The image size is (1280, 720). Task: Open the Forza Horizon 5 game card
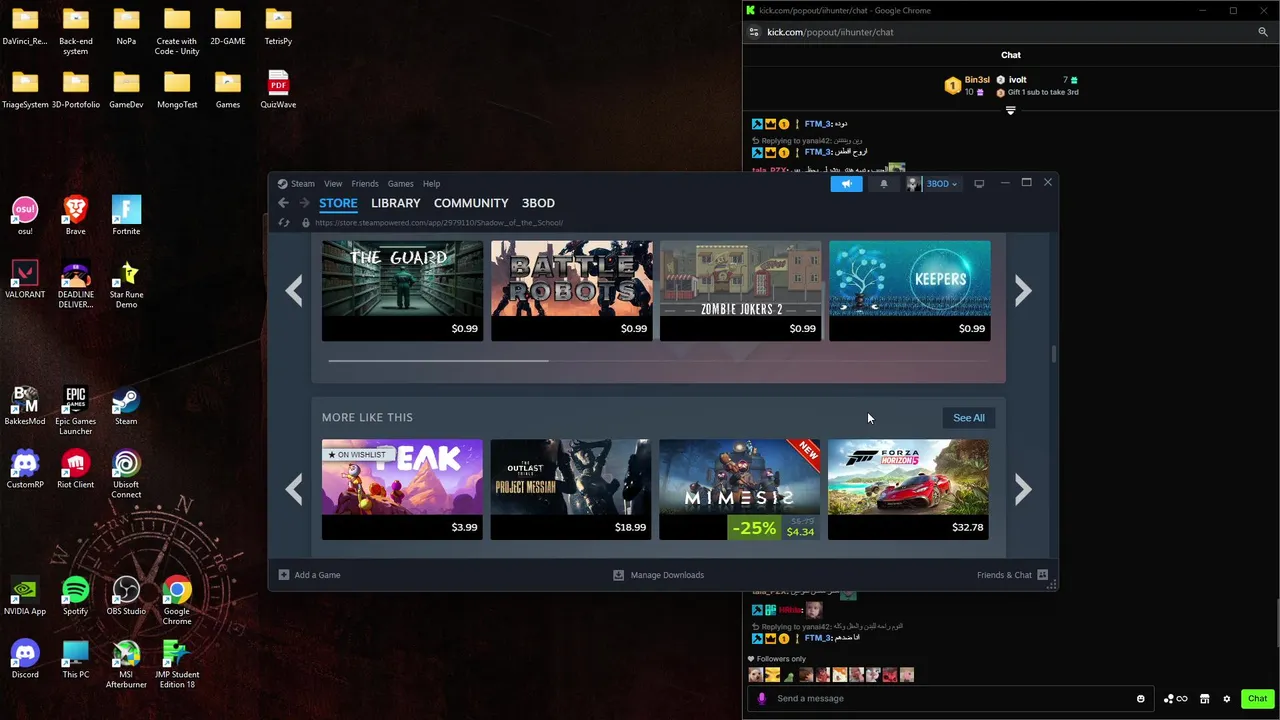908,490
